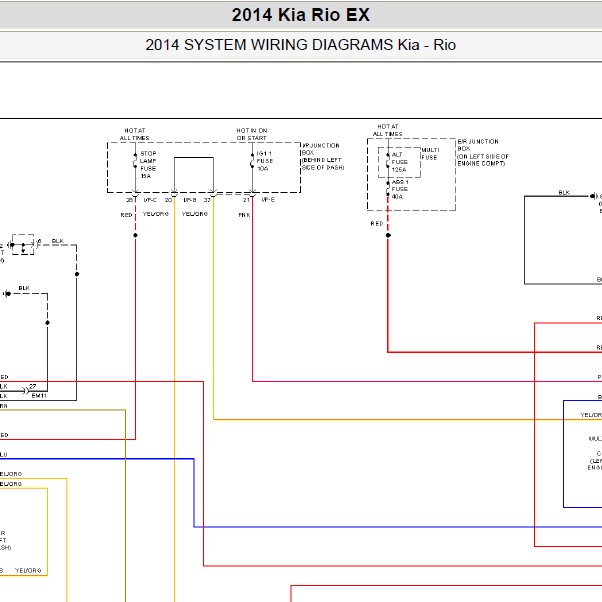Select the 'IG1 1 FUSE 10A' label

[265, 161]
